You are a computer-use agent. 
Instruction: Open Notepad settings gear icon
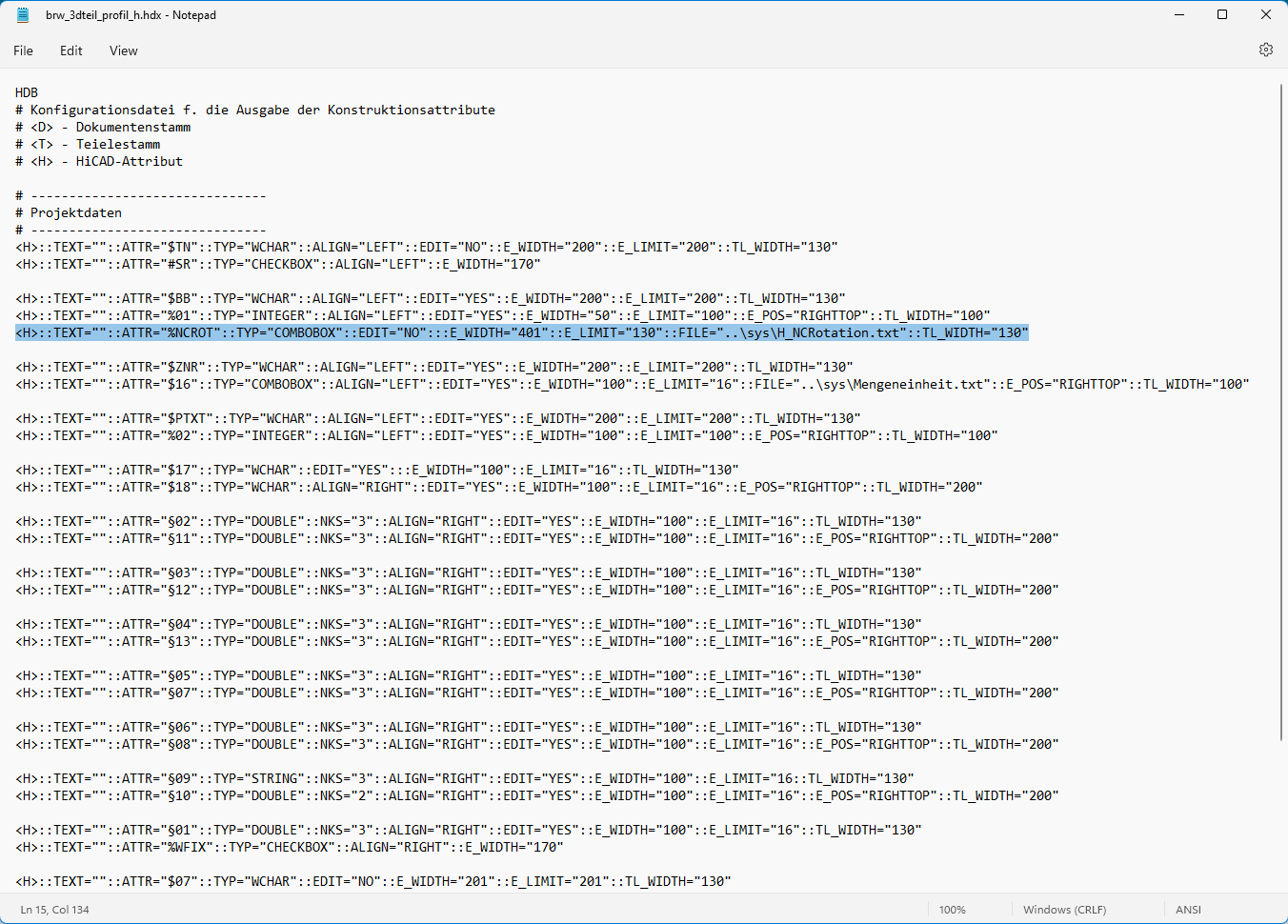coord(1265,50)
